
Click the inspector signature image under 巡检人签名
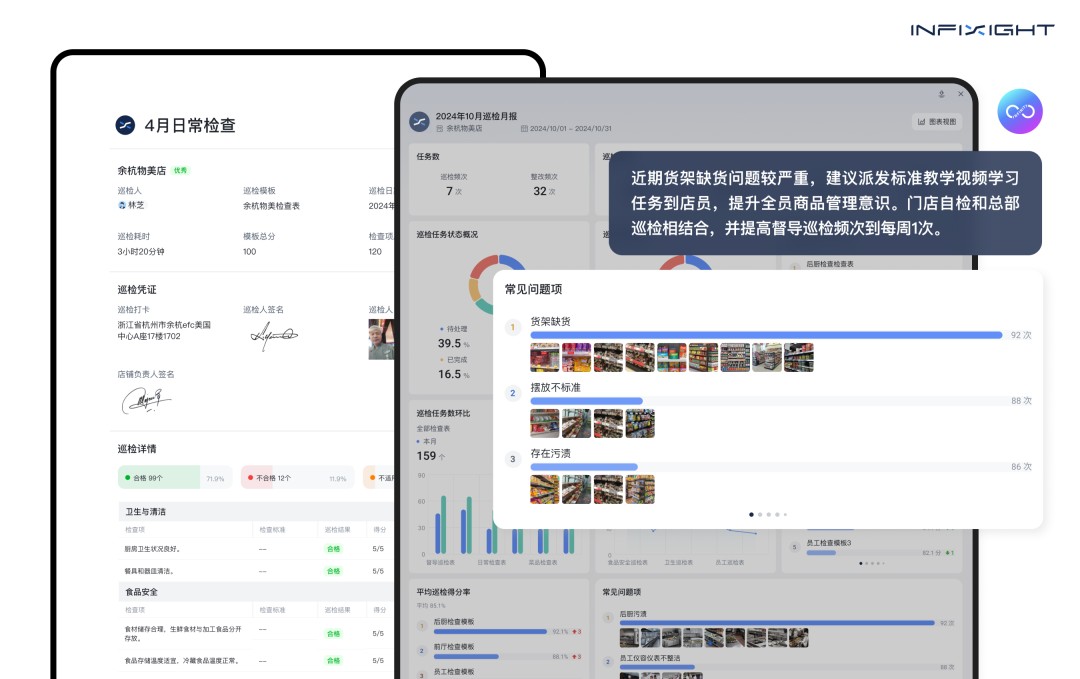(274, 335)
